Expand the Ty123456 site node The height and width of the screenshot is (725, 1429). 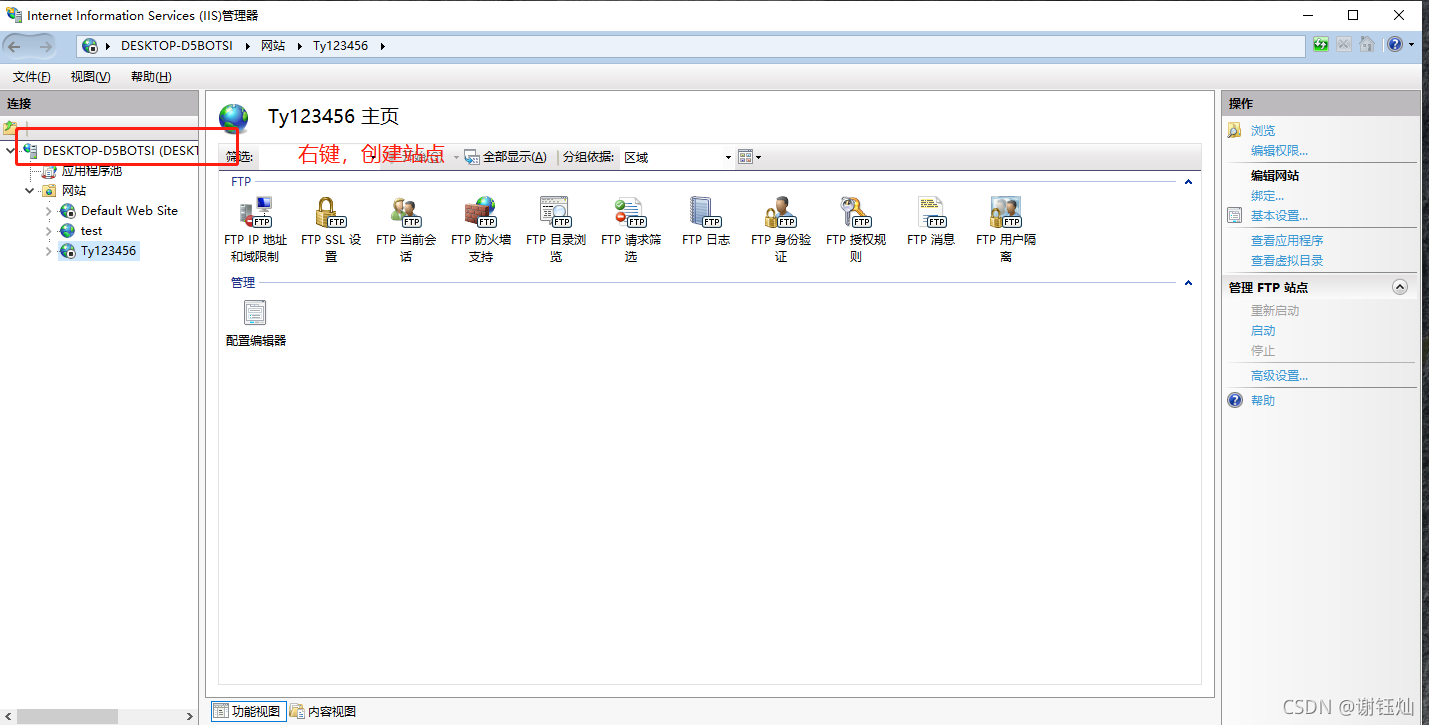[x=49, y=251]
